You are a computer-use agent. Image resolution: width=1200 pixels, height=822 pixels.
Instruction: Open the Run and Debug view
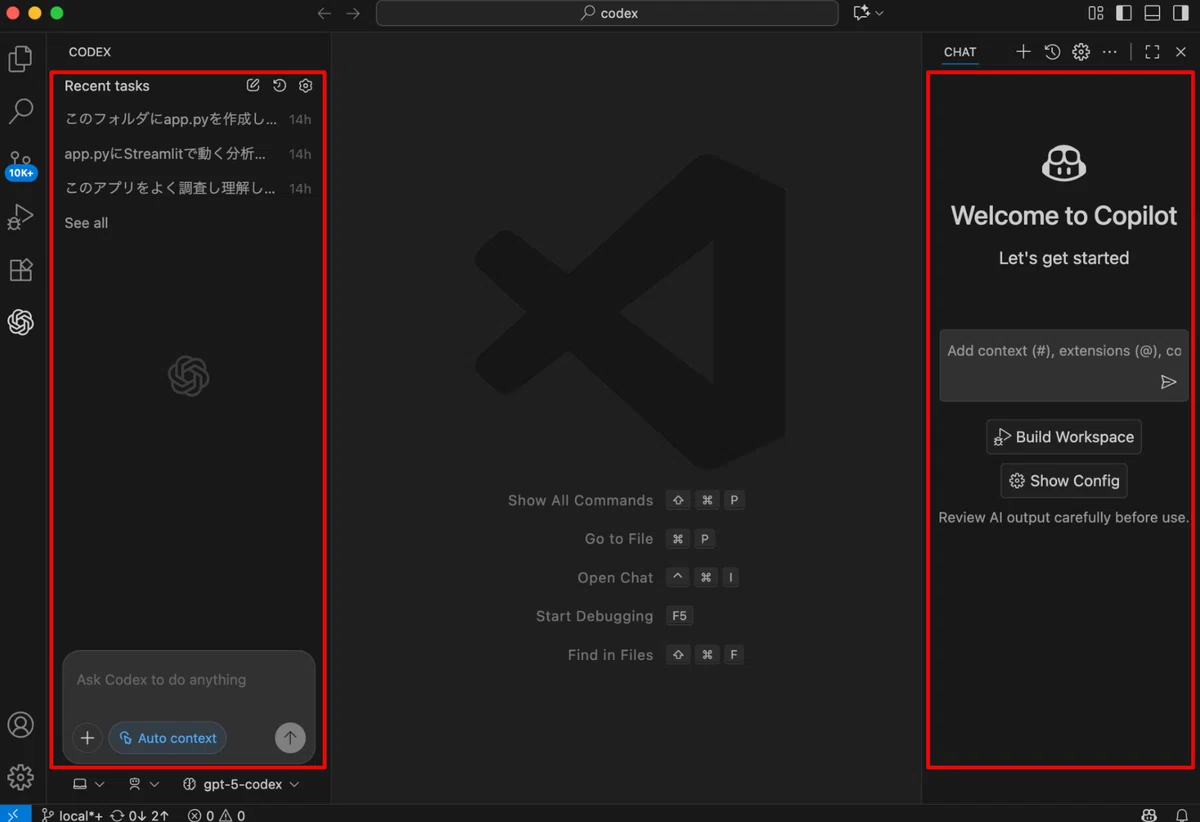pos(20,217)
